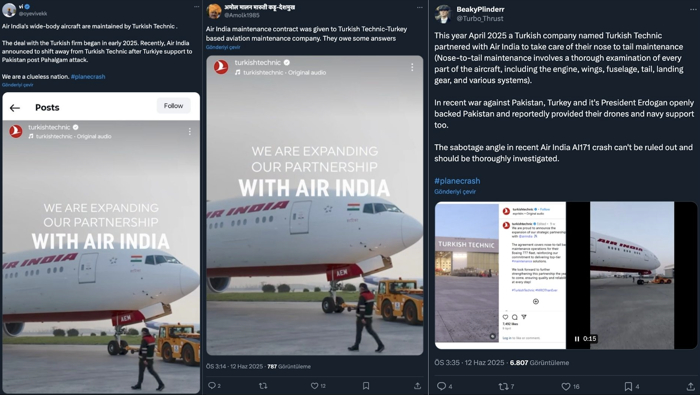Image resolution: width=700 pixels, height=395 pixels.
Task: Open more options on BeakyPlinderr's tweet
Action: (692, 9)
